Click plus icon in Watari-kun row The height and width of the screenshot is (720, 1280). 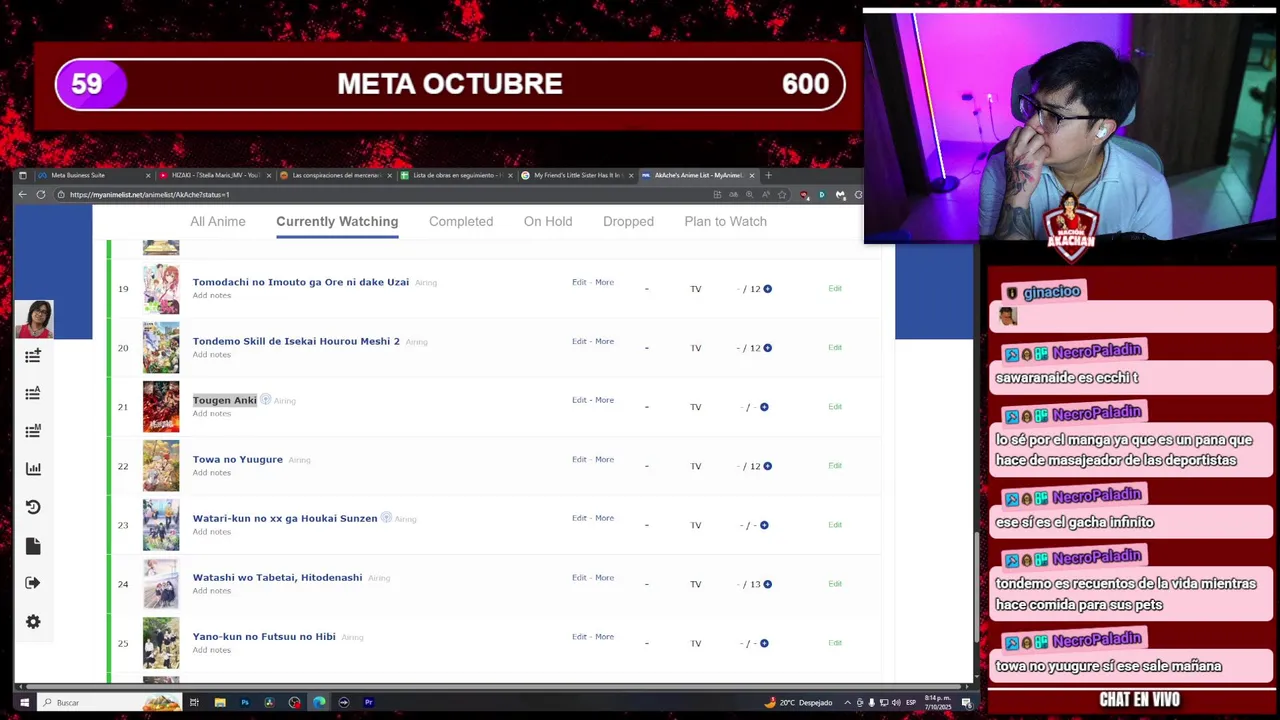(764, 525)
